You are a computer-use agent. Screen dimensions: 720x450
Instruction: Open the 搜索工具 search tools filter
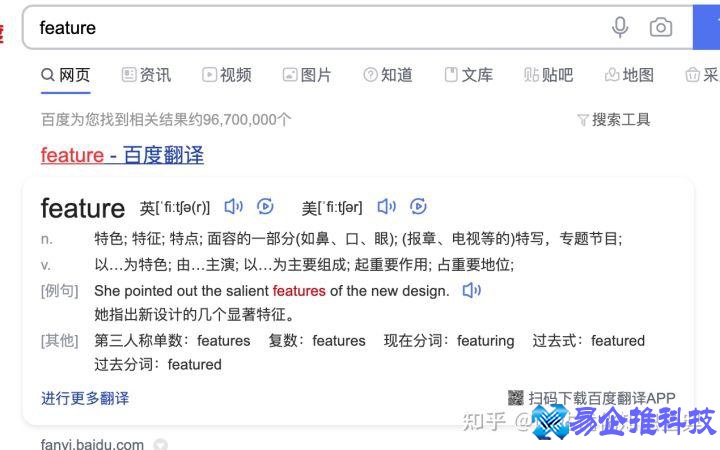click(x=613, y=120)
